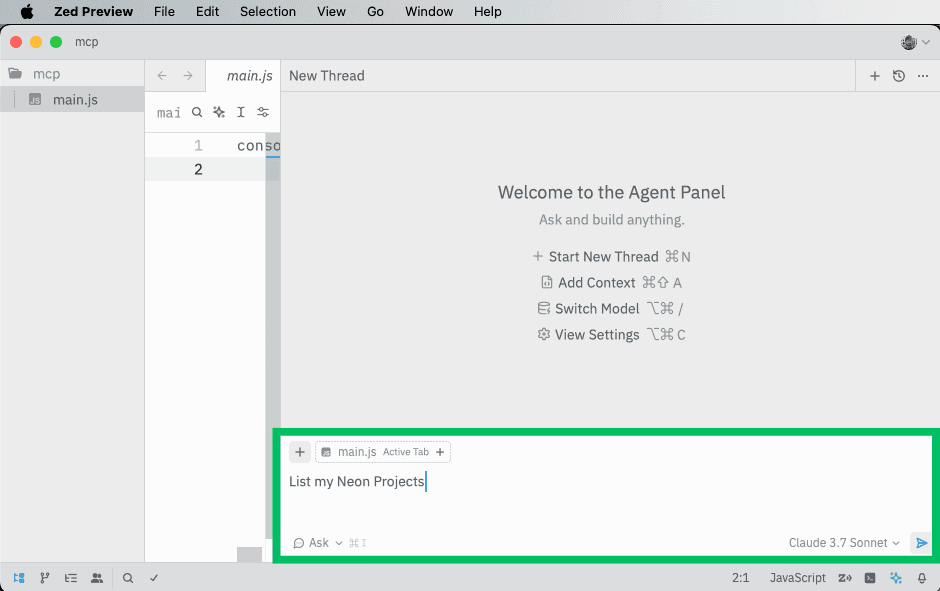Click Start New Thread in the welcome panel
This screenshot has width=940, height=591.
coord(603,257)
